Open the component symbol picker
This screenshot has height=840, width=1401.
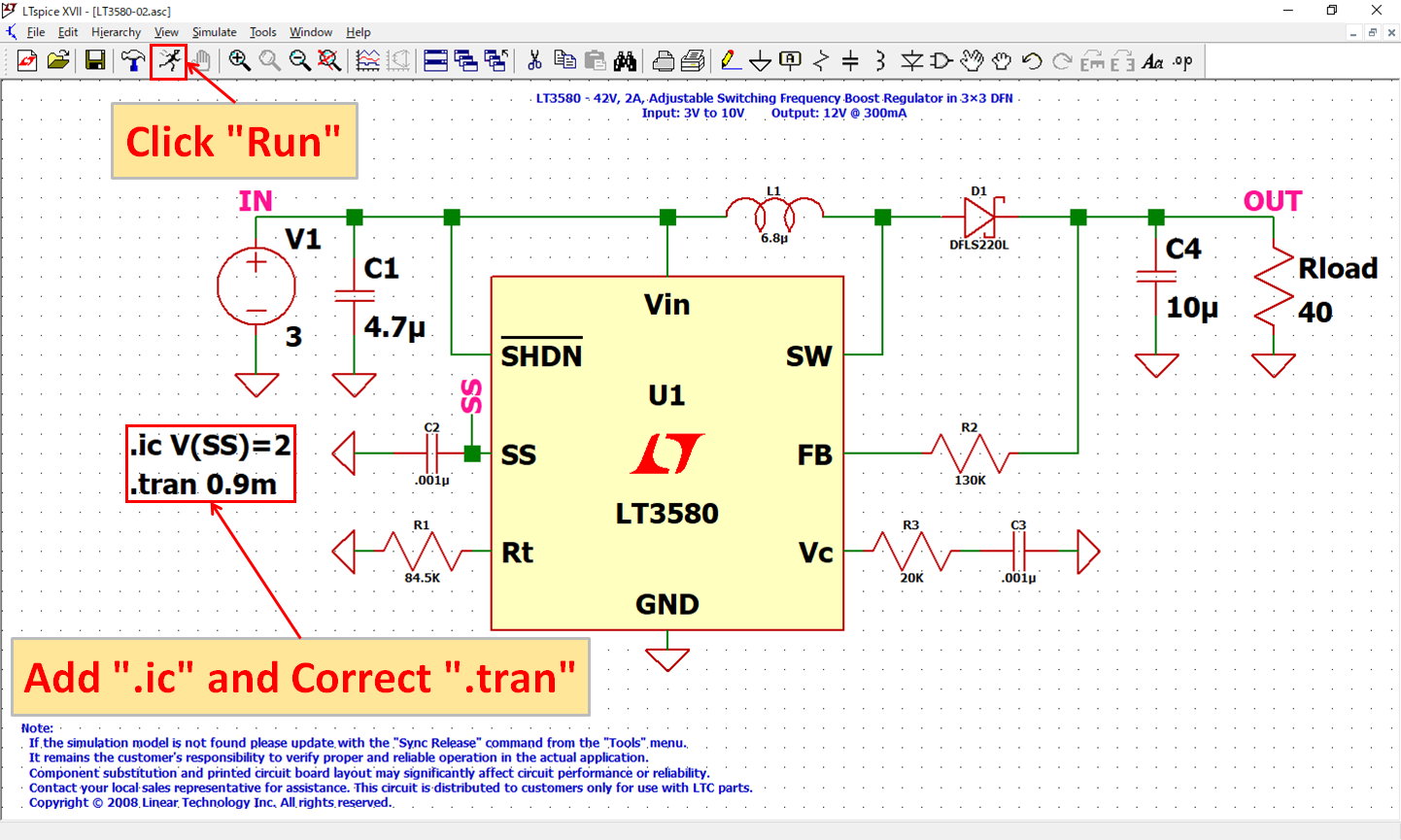(941, 60)
